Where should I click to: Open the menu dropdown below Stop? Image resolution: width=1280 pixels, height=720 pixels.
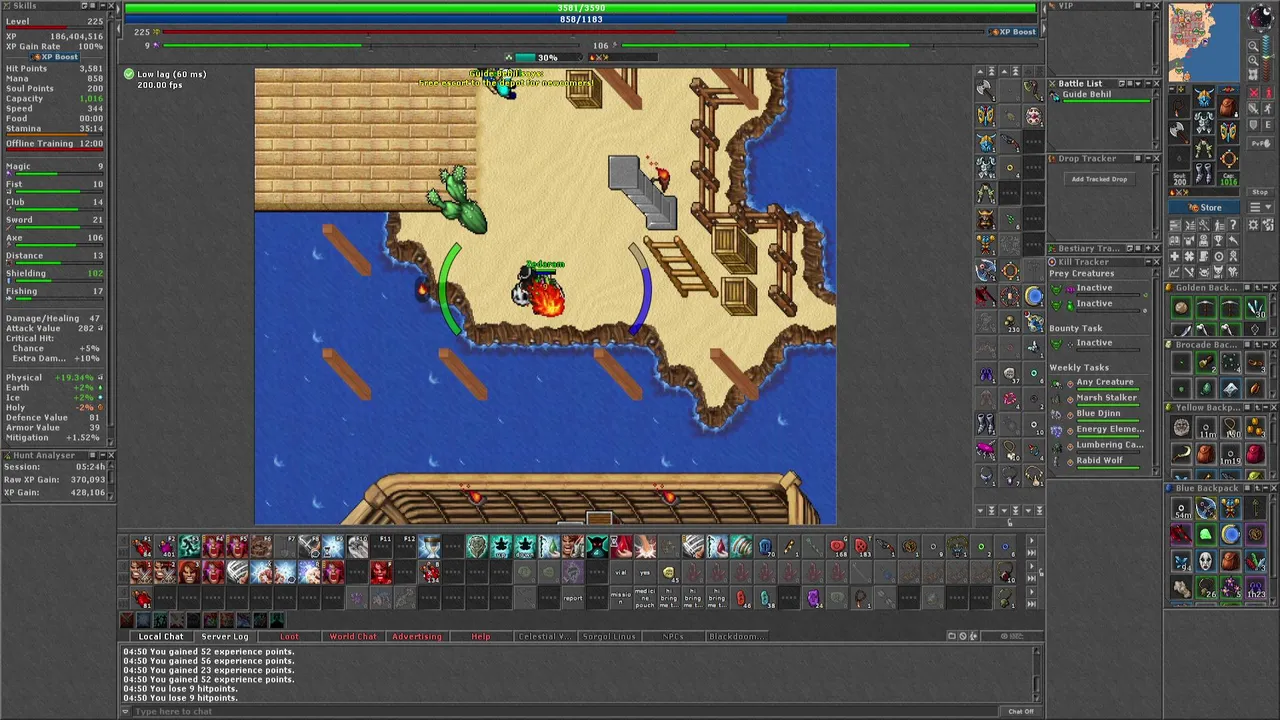1260,207
